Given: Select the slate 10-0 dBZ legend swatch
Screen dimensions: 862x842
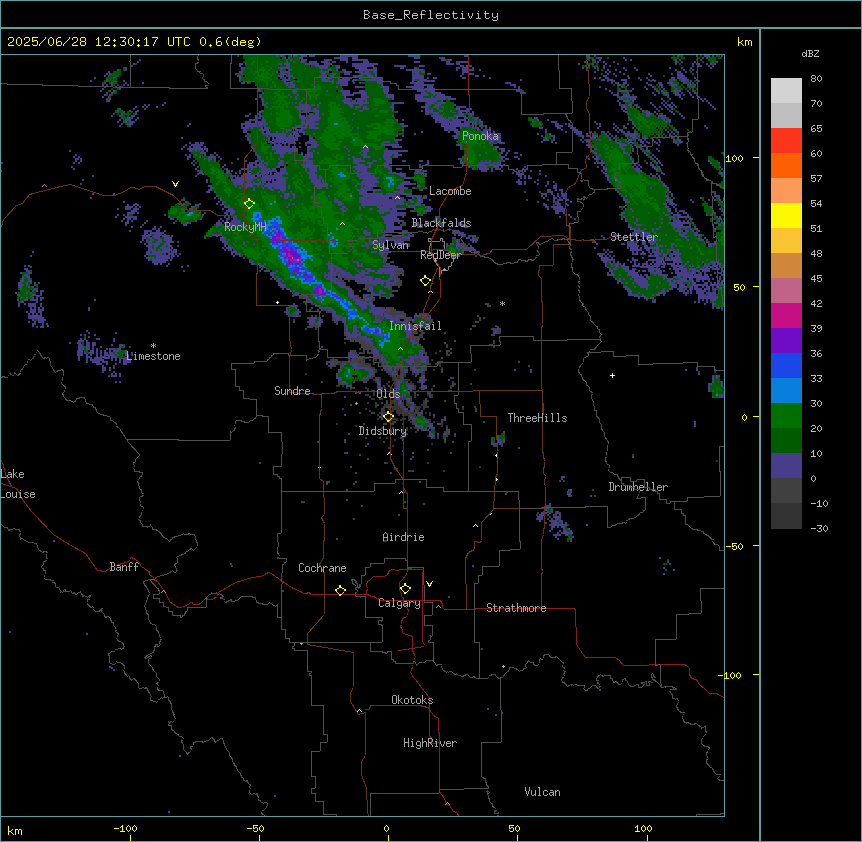Looking at the screenshot, I should [x=786, y=466].
